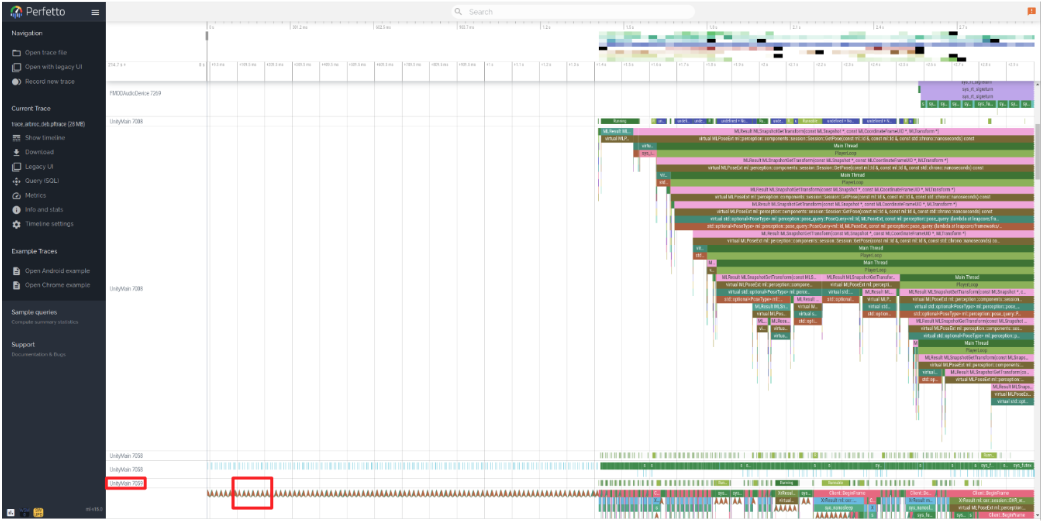Click the Open Chrome example link
Screen dimensions: 1041x523
pos(56,285)
